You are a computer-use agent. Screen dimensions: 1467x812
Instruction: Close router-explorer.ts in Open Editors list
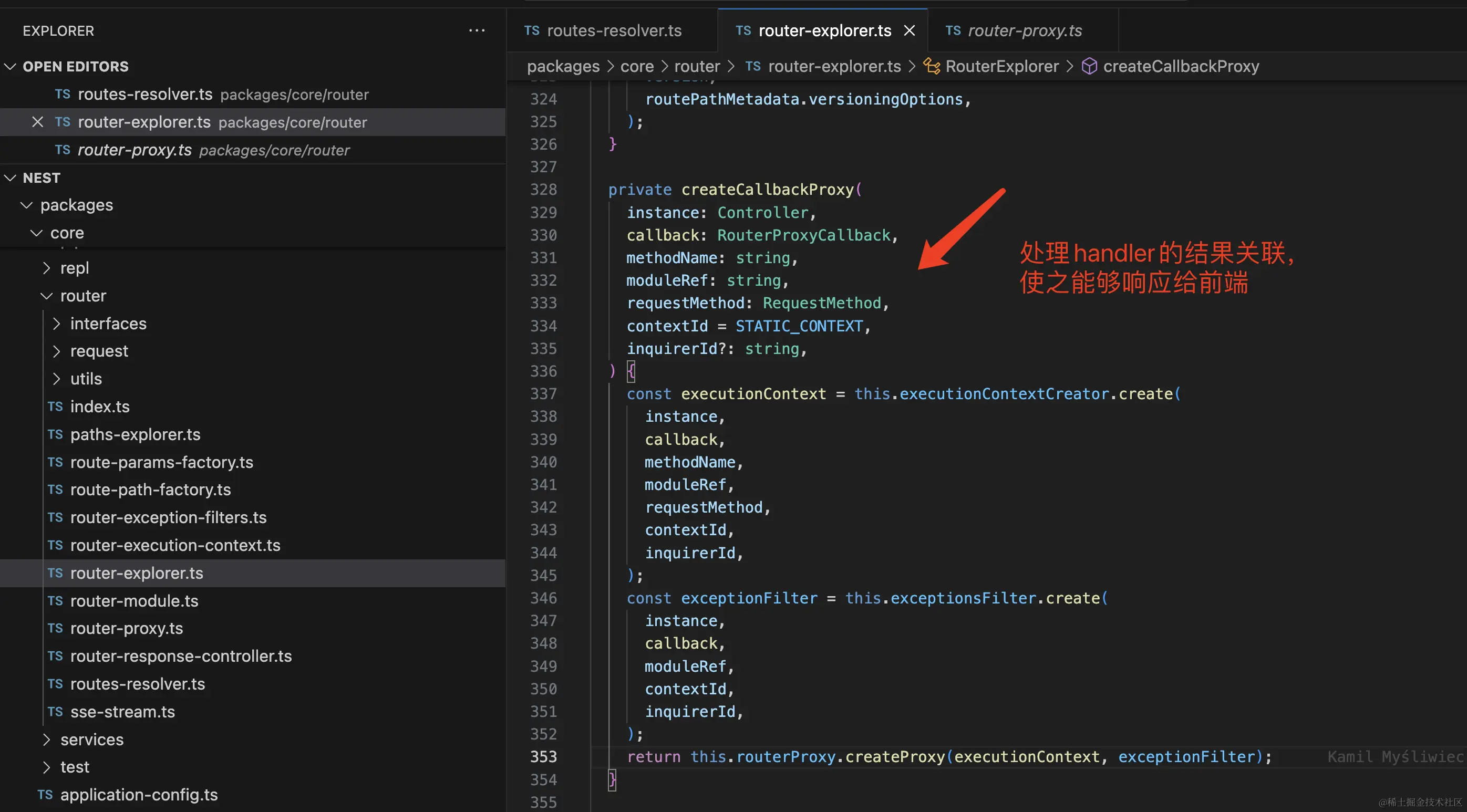pos(38,122)
